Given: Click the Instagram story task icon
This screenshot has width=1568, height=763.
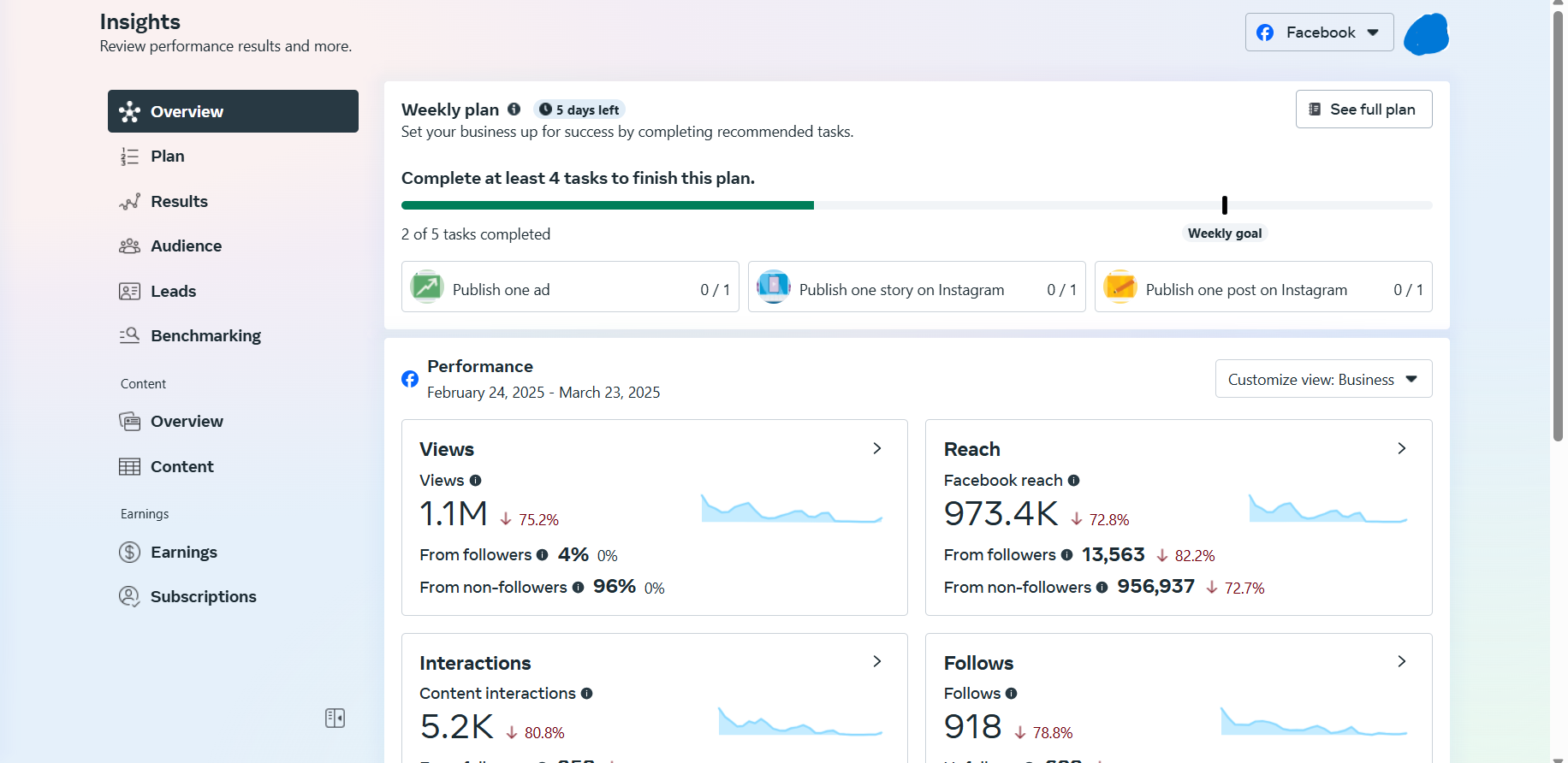Looking at the screenshot, I should tap(773, 287).
